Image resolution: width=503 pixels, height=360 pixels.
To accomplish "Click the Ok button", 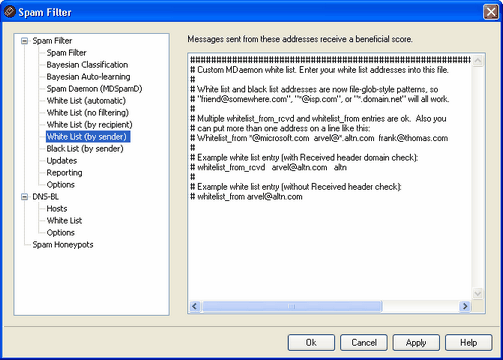I will click(x=311, y=343).
